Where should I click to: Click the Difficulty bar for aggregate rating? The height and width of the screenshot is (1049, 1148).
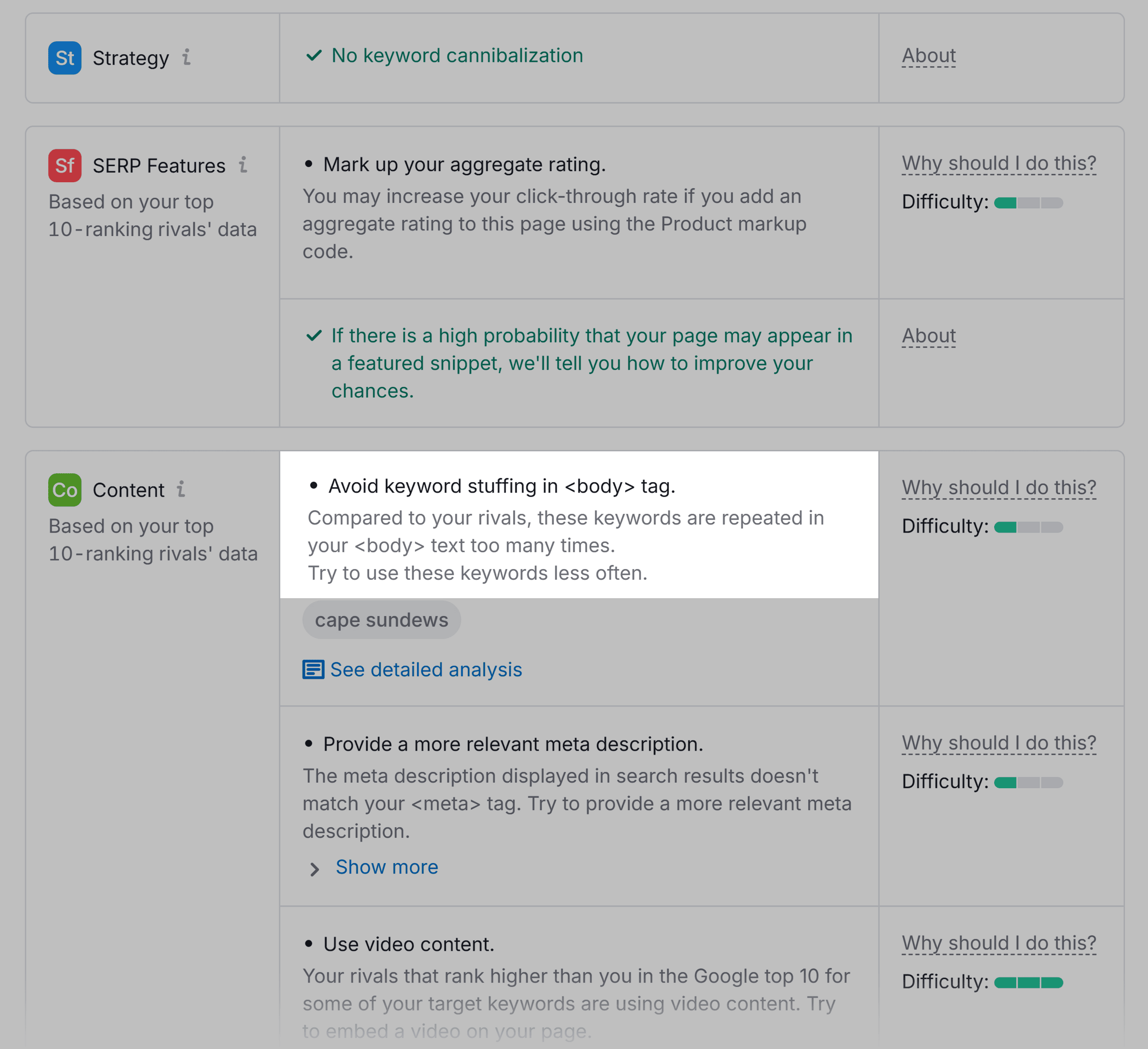tap(1027, 202)
